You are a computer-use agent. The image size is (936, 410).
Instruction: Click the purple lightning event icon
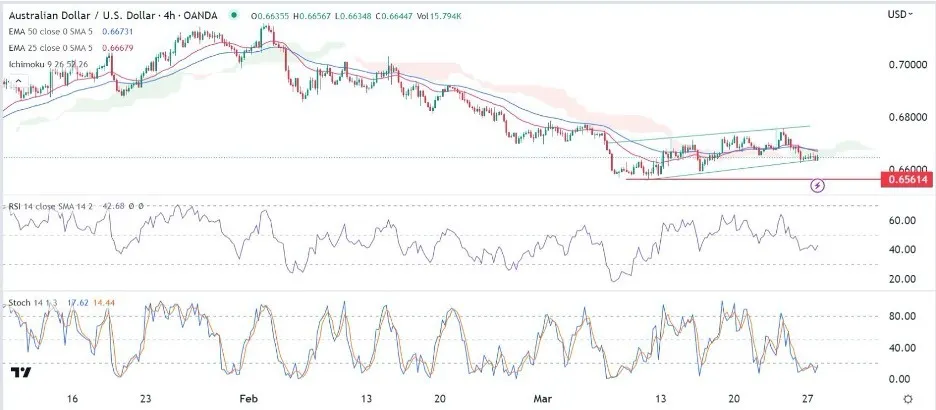click(817, 186)
